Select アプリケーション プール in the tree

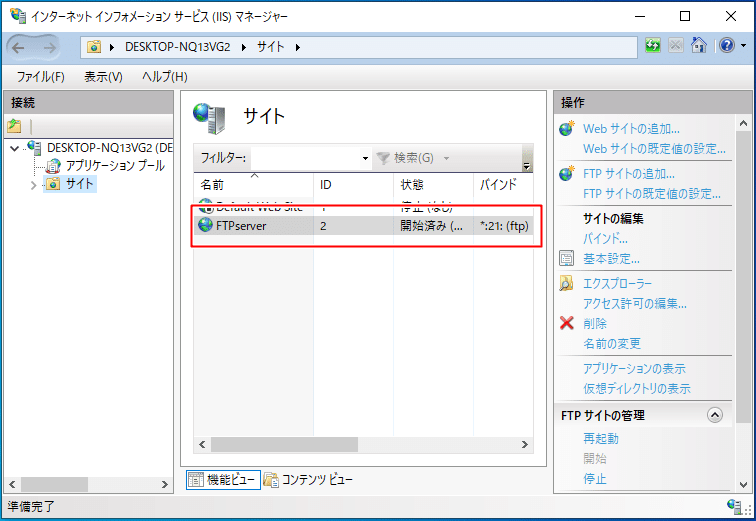pos(115,166)
